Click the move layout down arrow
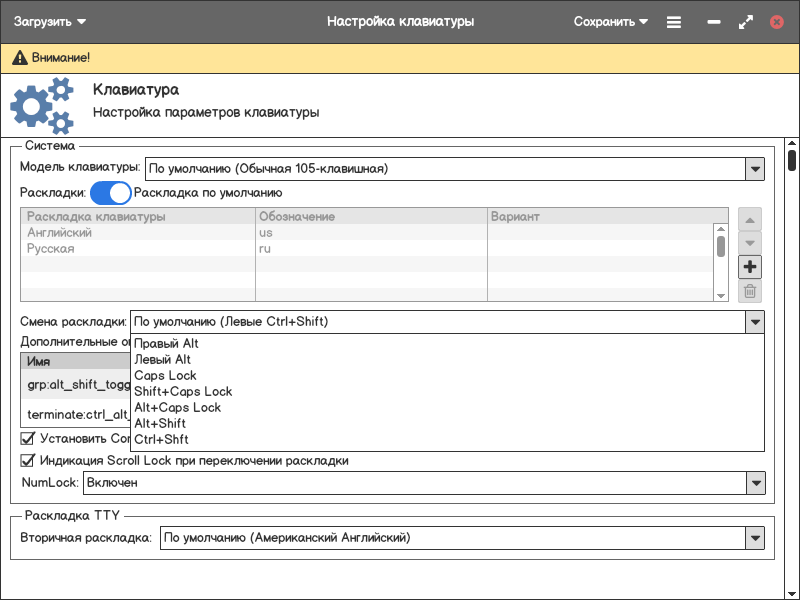The height and width of the screenshot is (600, 800). point(750,243)
